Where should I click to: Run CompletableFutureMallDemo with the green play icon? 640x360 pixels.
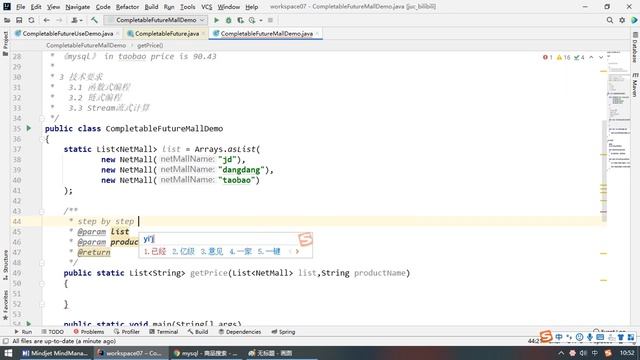tap(216, 20)
